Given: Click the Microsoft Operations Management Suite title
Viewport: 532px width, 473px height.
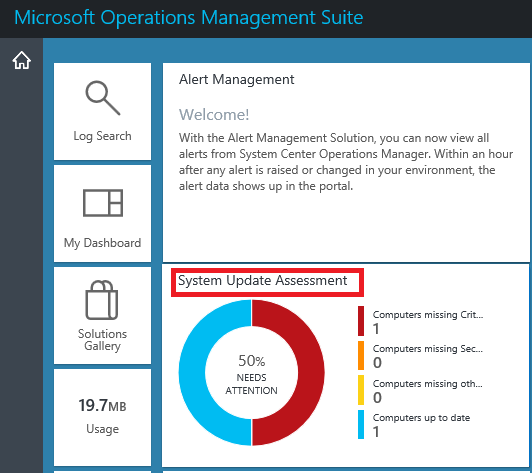Looking at the screenshot, I should (x=189, y=18).
